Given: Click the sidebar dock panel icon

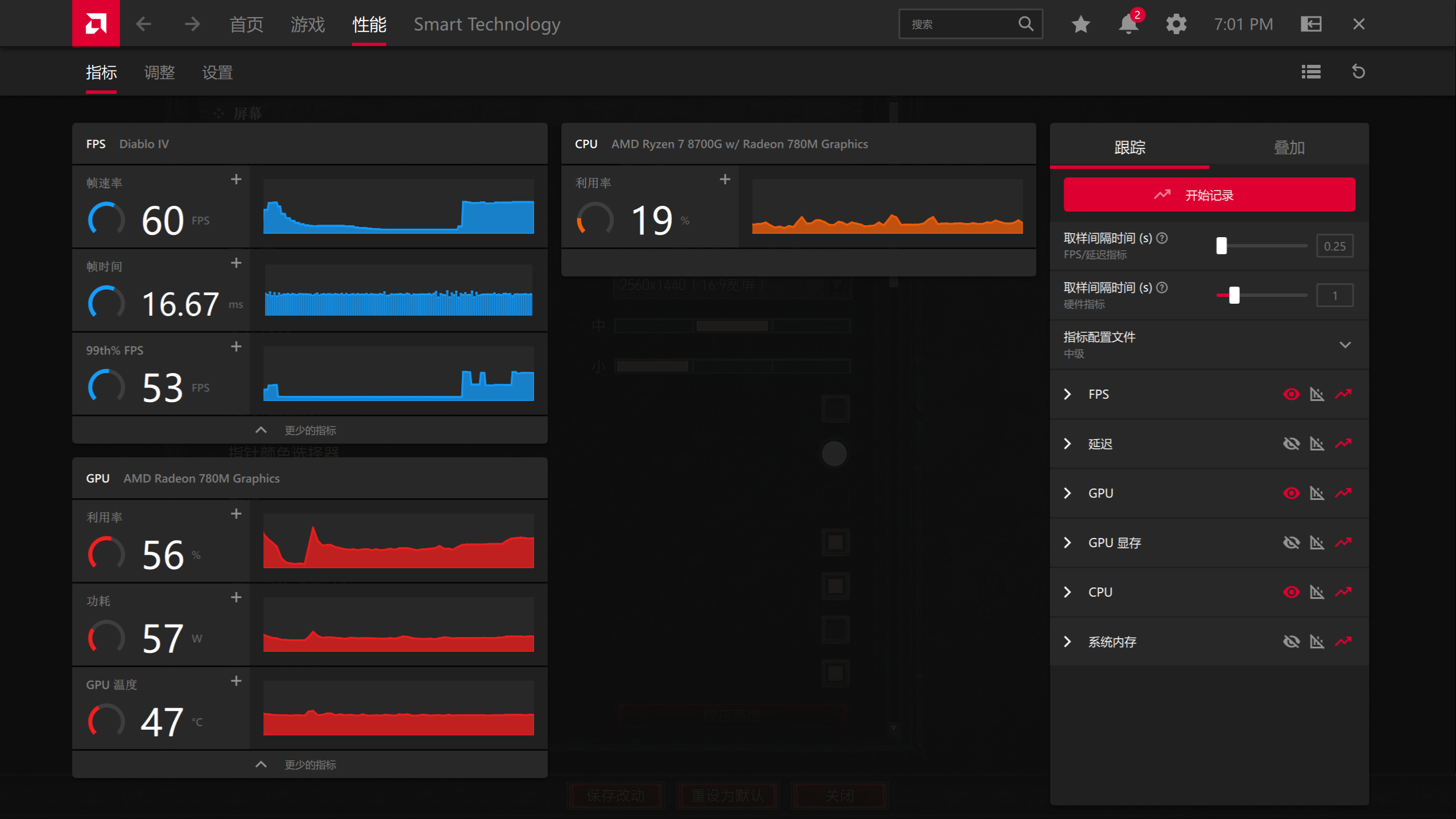Looking at the screenshot, I should [x=1311, y=24].
